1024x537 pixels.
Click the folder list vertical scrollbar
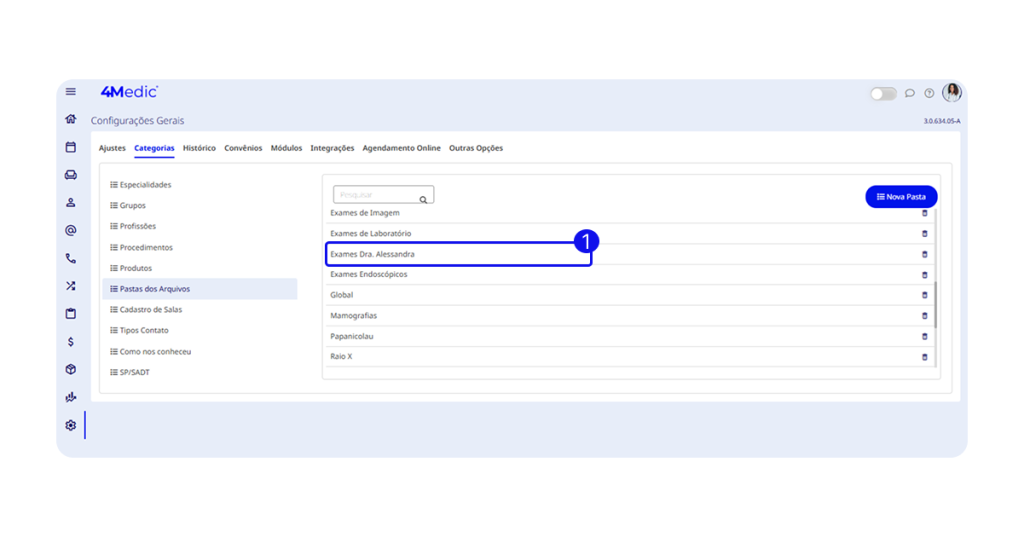936,305
